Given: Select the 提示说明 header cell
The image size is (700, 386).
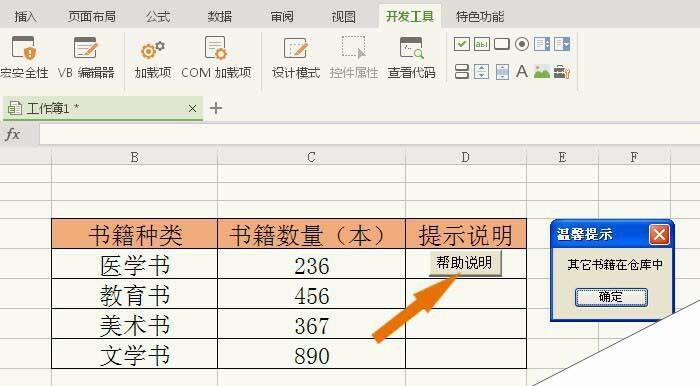Looking at the screenshot, I should tap(466, 233).
